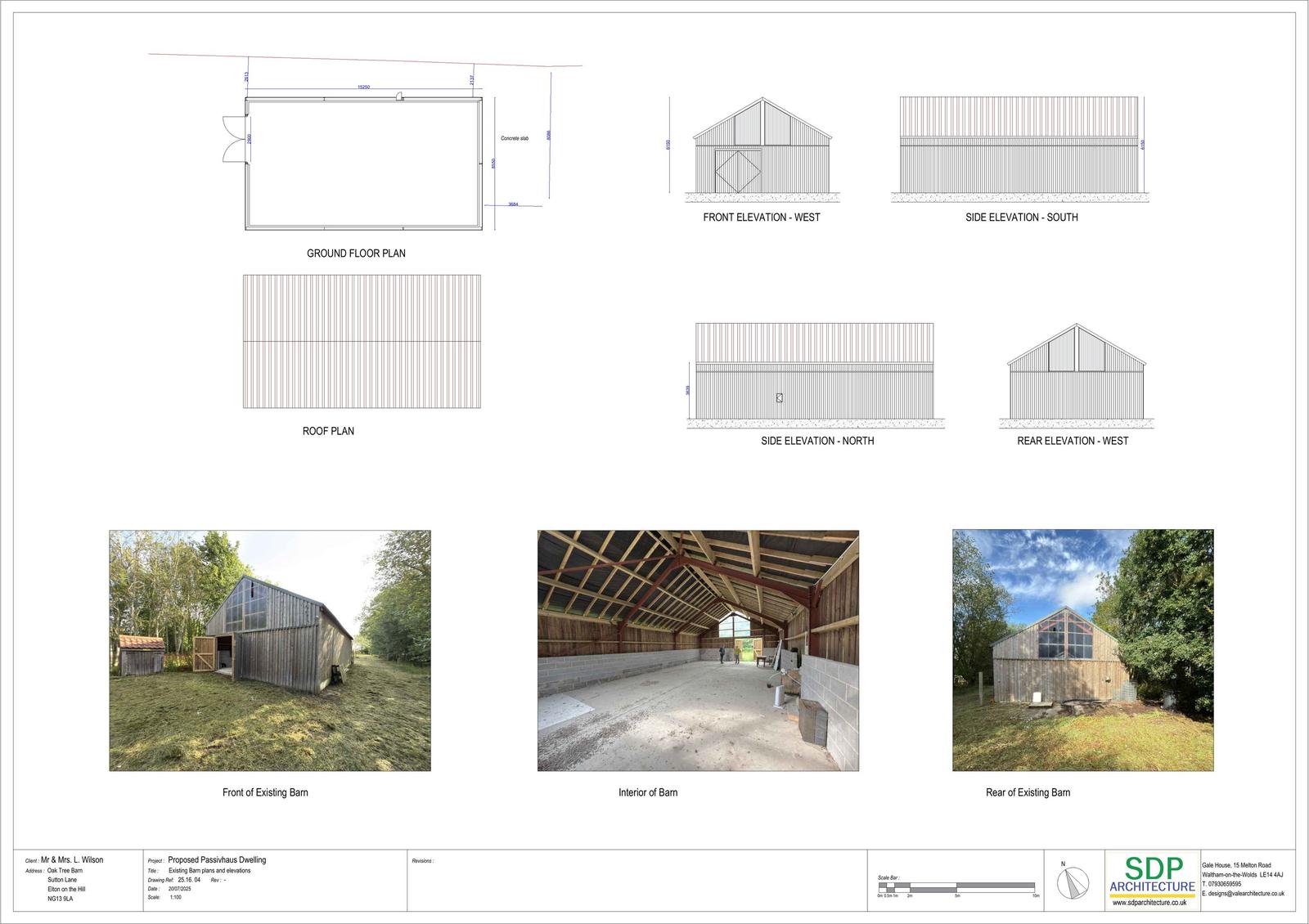This screenshot has height=924, width=1309.
Task: Click the Proposed Passivhaus Dwelling project title
Action: 217,859
